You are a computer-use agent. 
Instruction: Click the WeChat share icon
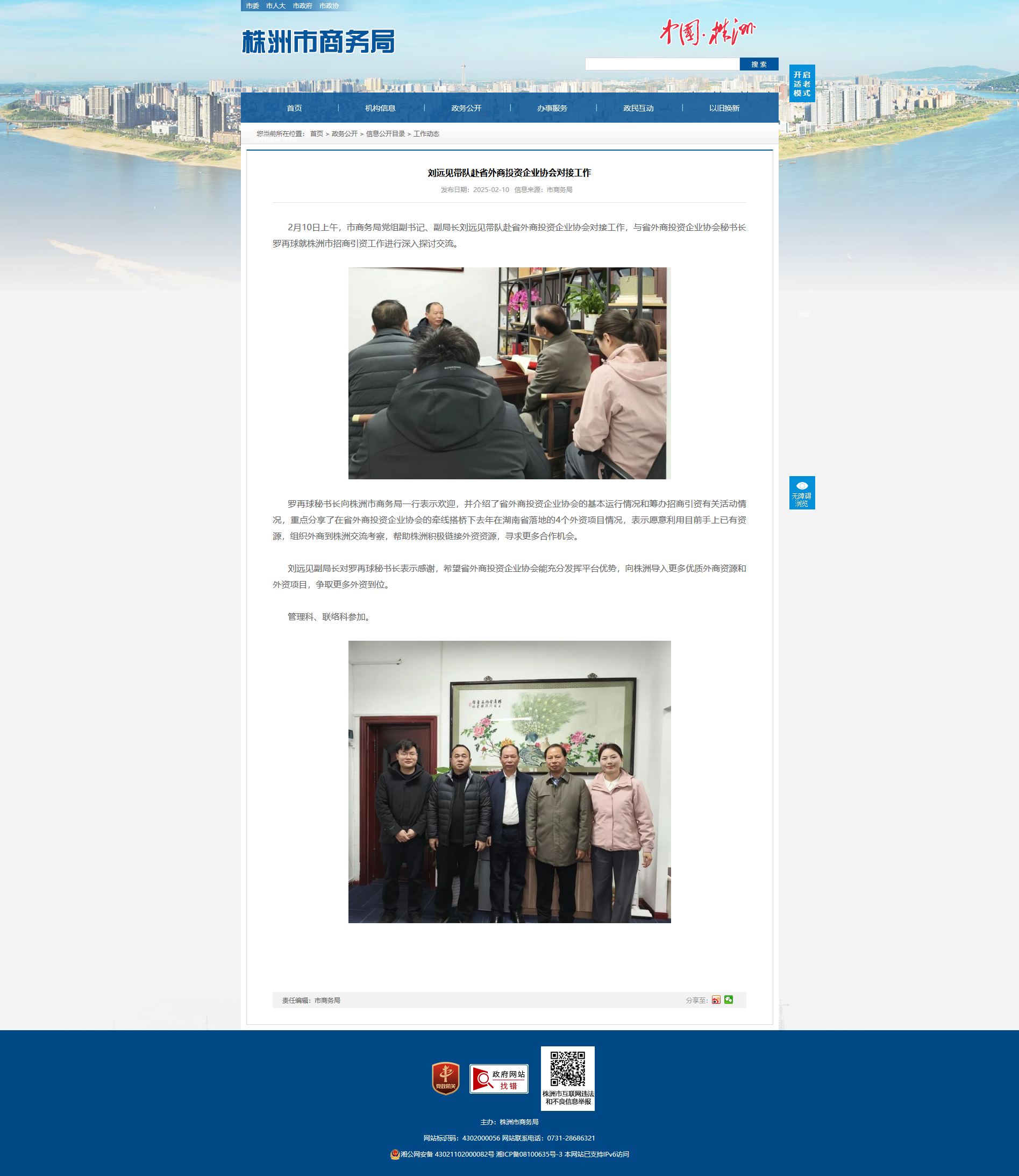pyautogui.click(x=729, y=1000)
